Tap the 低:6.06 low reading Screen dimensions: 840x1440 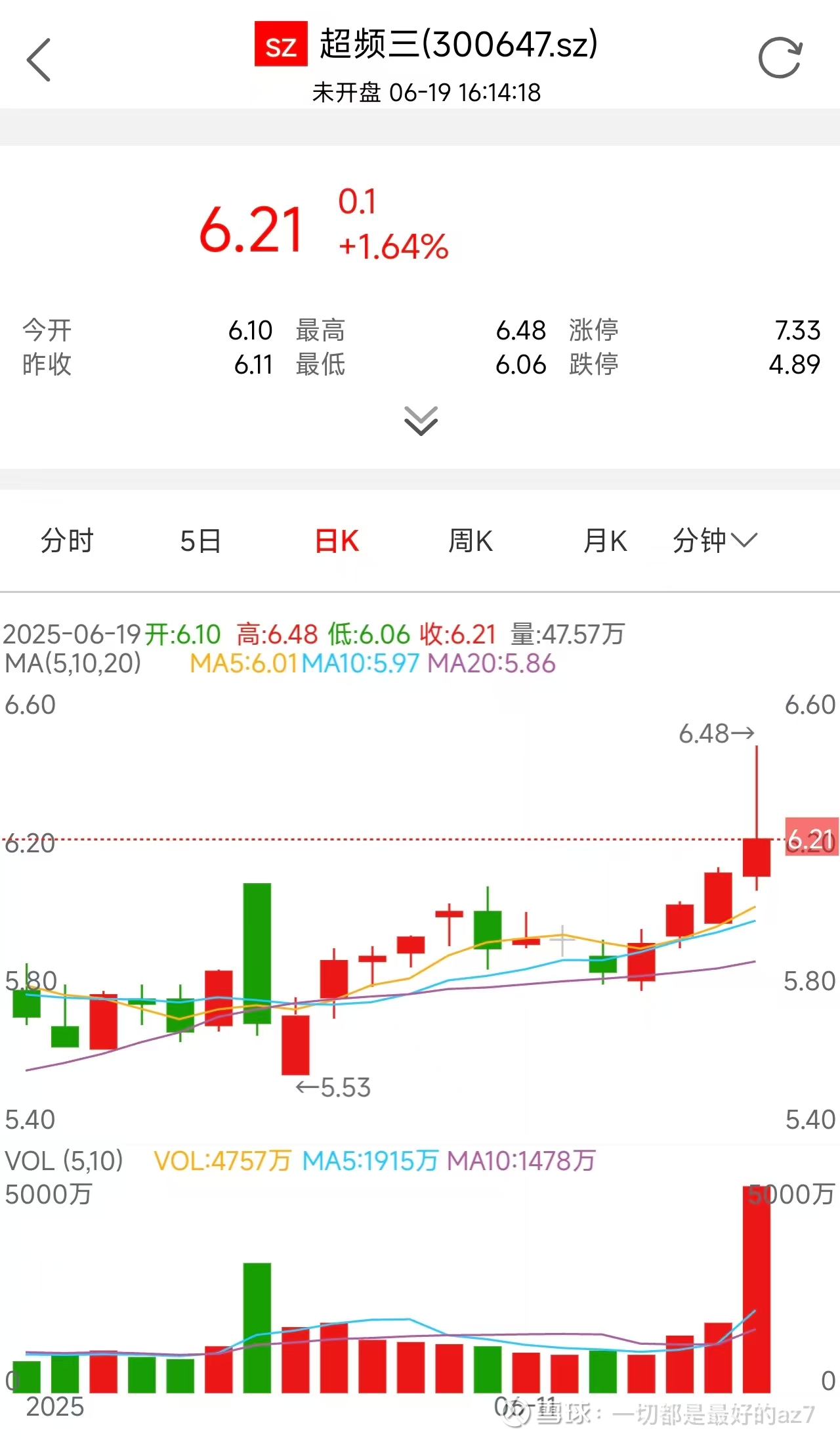click(369, 634)
